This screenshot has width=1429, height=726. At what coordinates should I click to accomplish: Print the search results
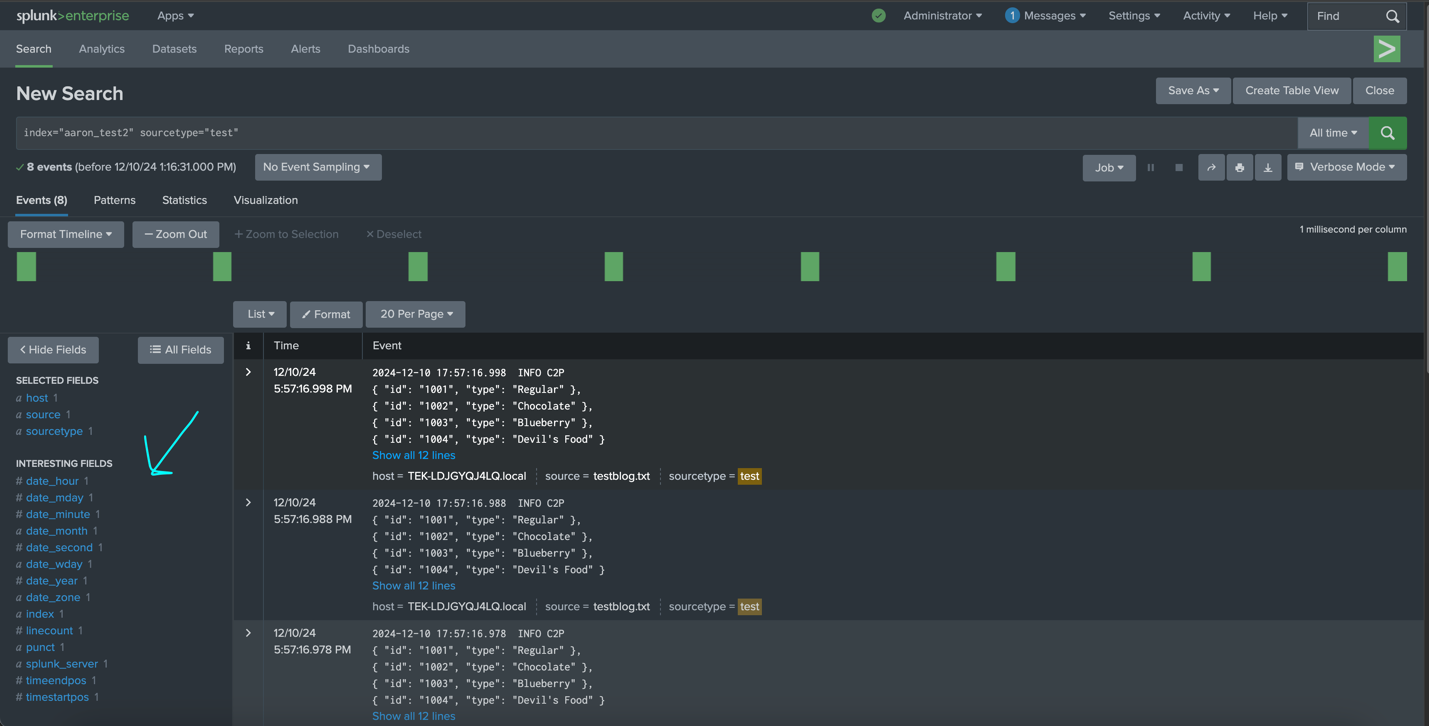pos(1240,167)
